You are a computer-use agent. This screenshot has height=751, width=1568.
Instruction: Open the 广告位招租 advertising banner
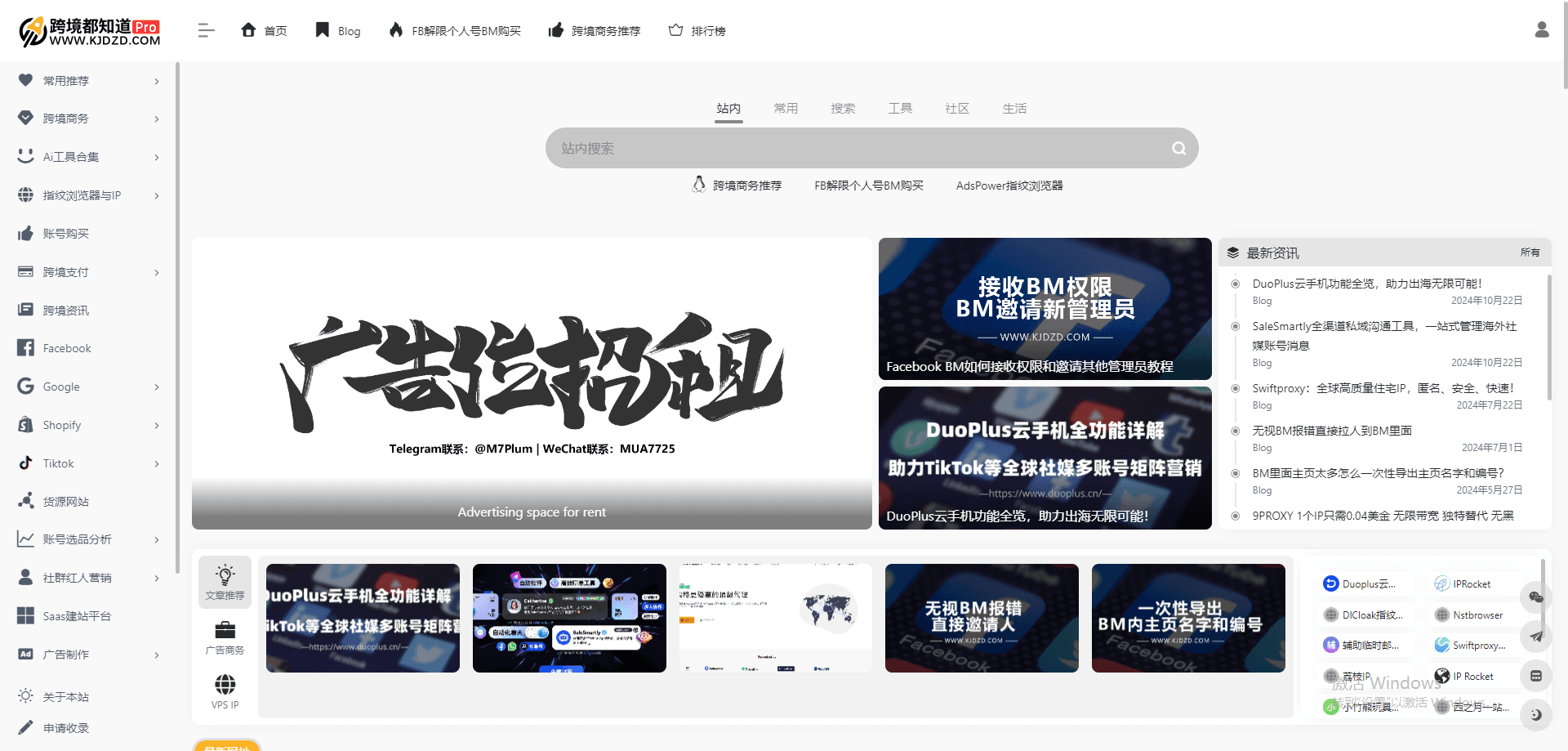pos(532,383)
